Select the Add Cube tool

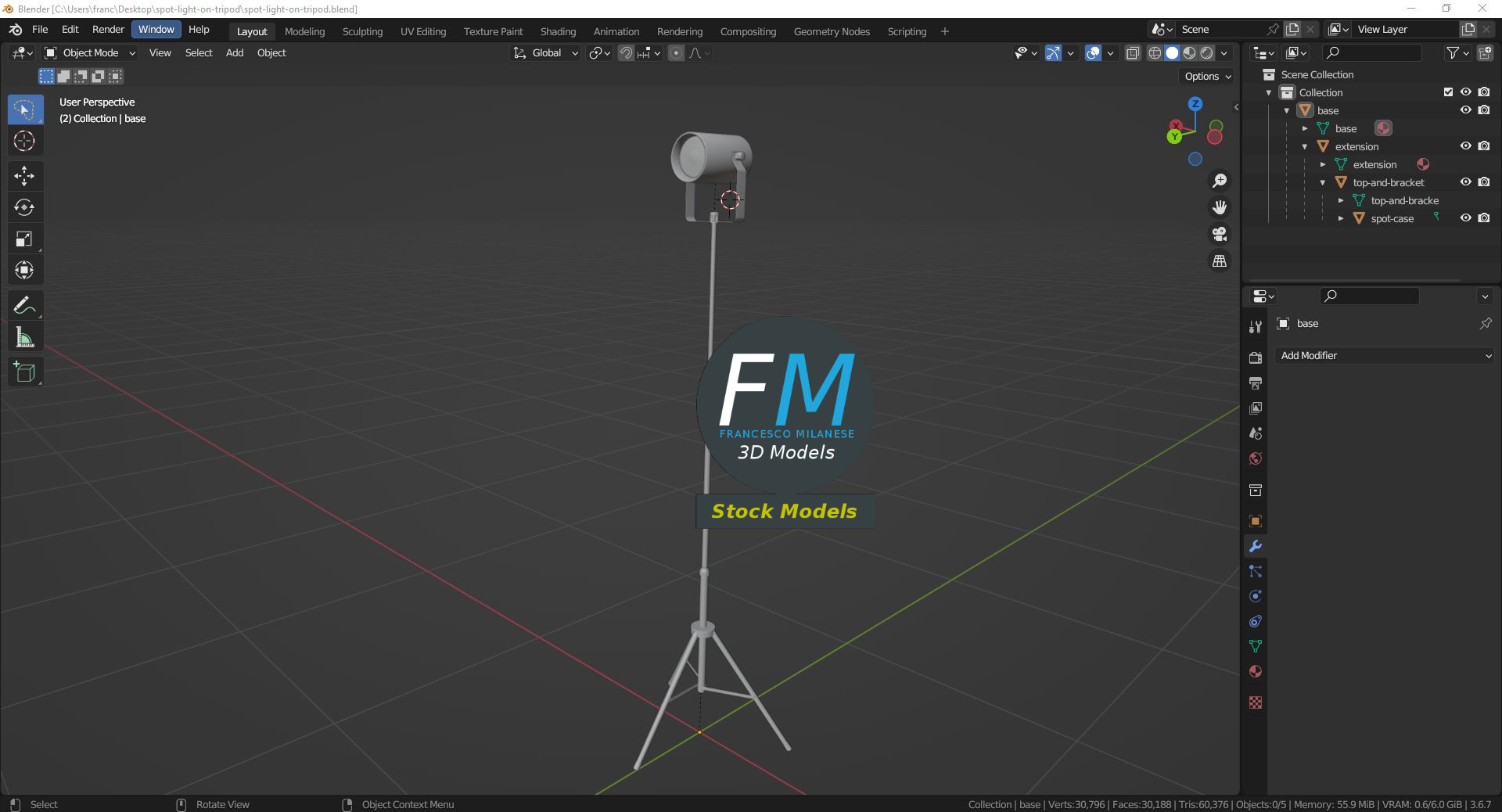pyautogui.click(x=24, y=372)
